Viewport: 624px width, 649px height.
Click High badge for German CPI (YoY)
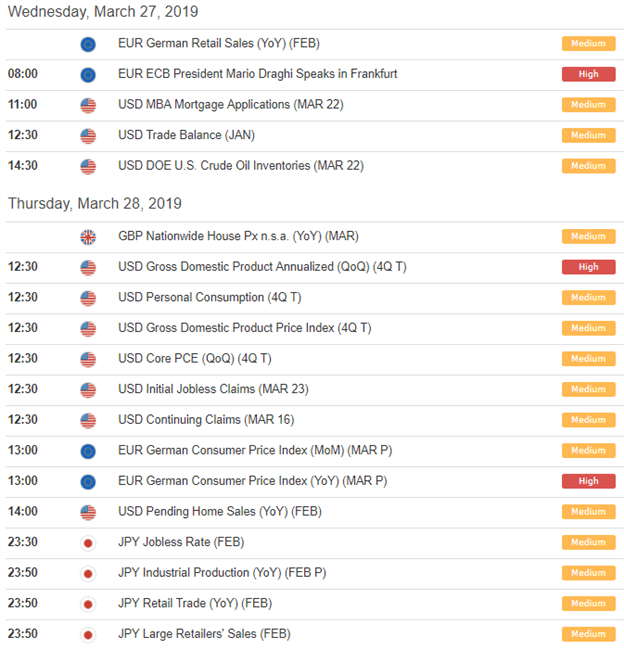(x=588, y=481)
